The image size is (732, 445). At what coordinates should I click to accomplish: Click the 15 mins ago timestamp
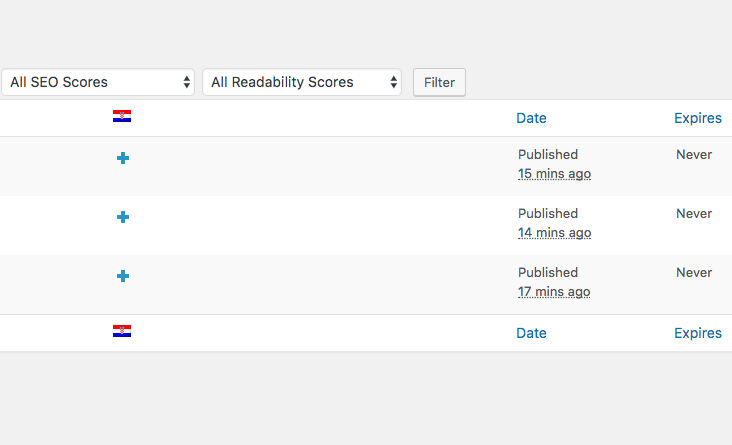tap(554, 174)
